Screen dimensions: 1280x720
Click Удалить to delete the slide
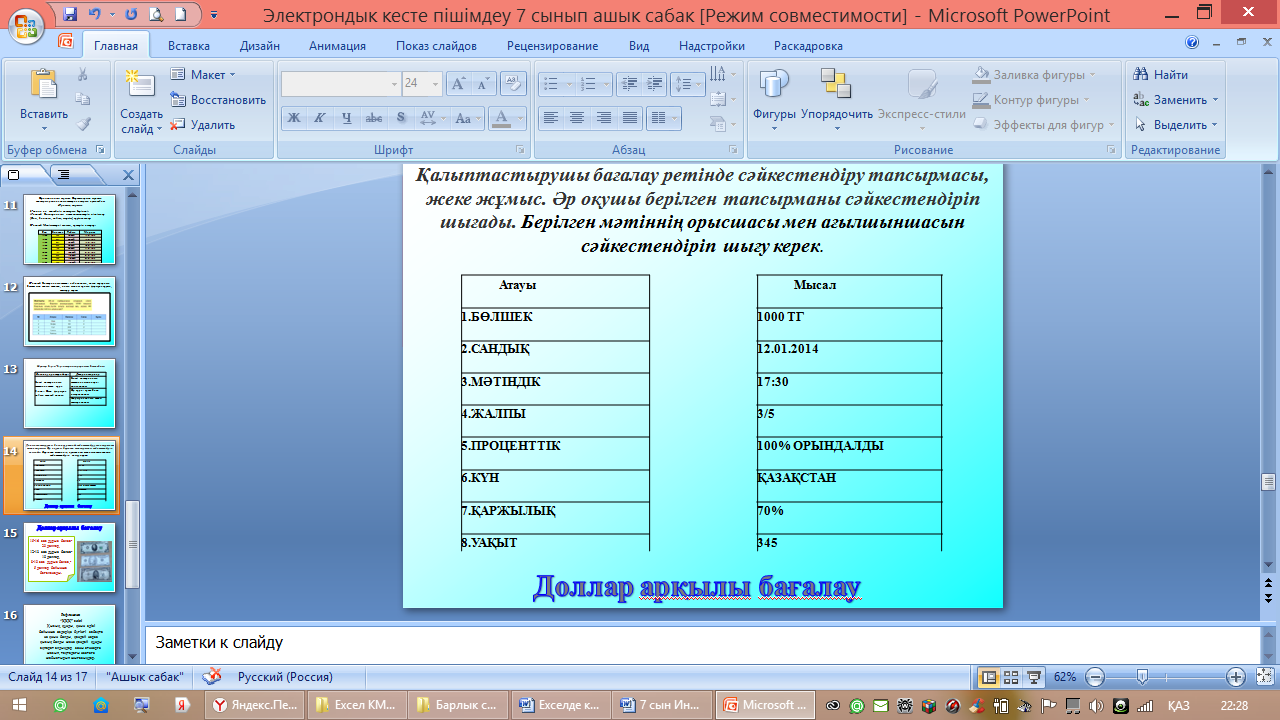pos(203,125)
